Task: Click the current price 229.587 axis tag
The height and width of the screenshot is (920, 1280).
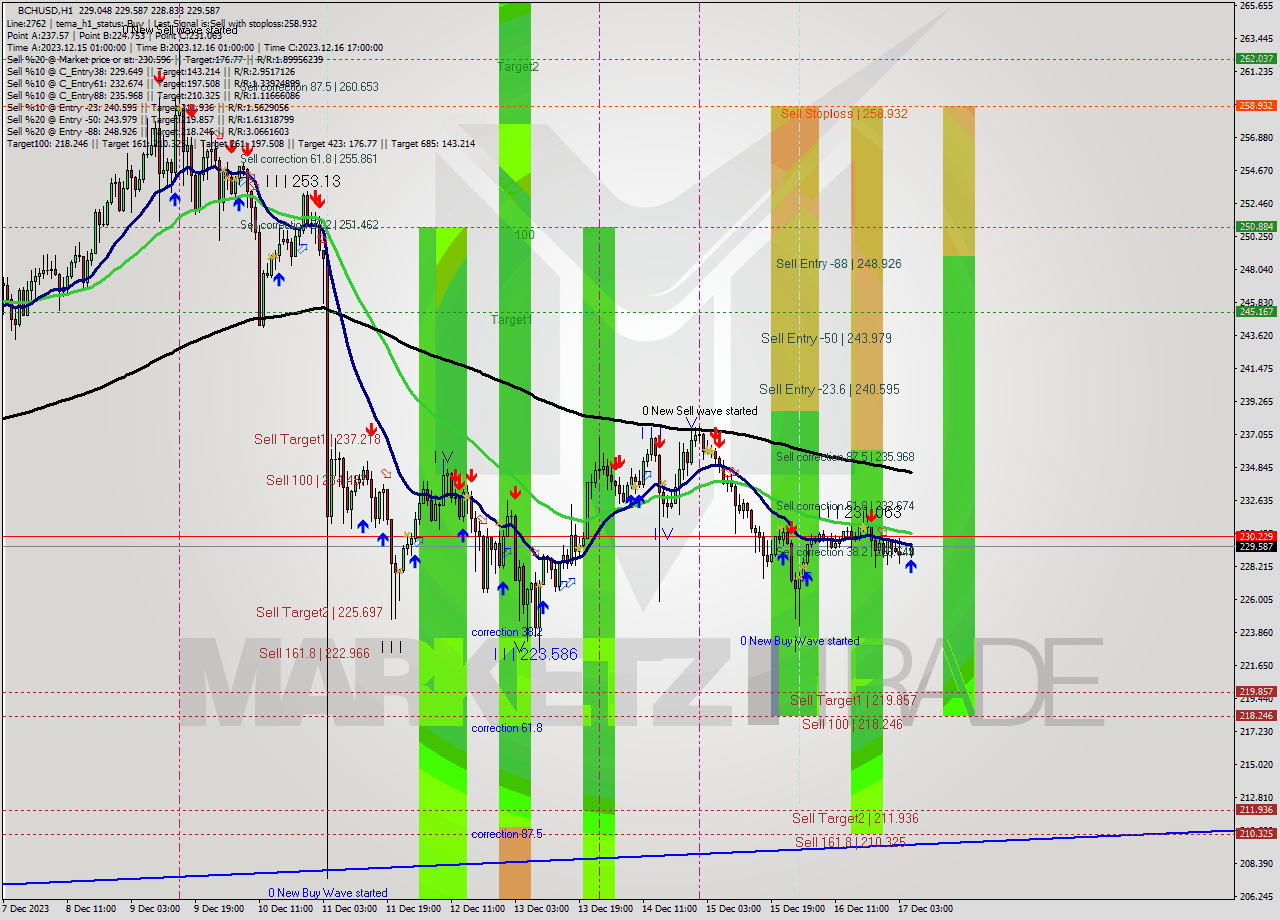Action: pyautogui.click(x=1256, y=546)
